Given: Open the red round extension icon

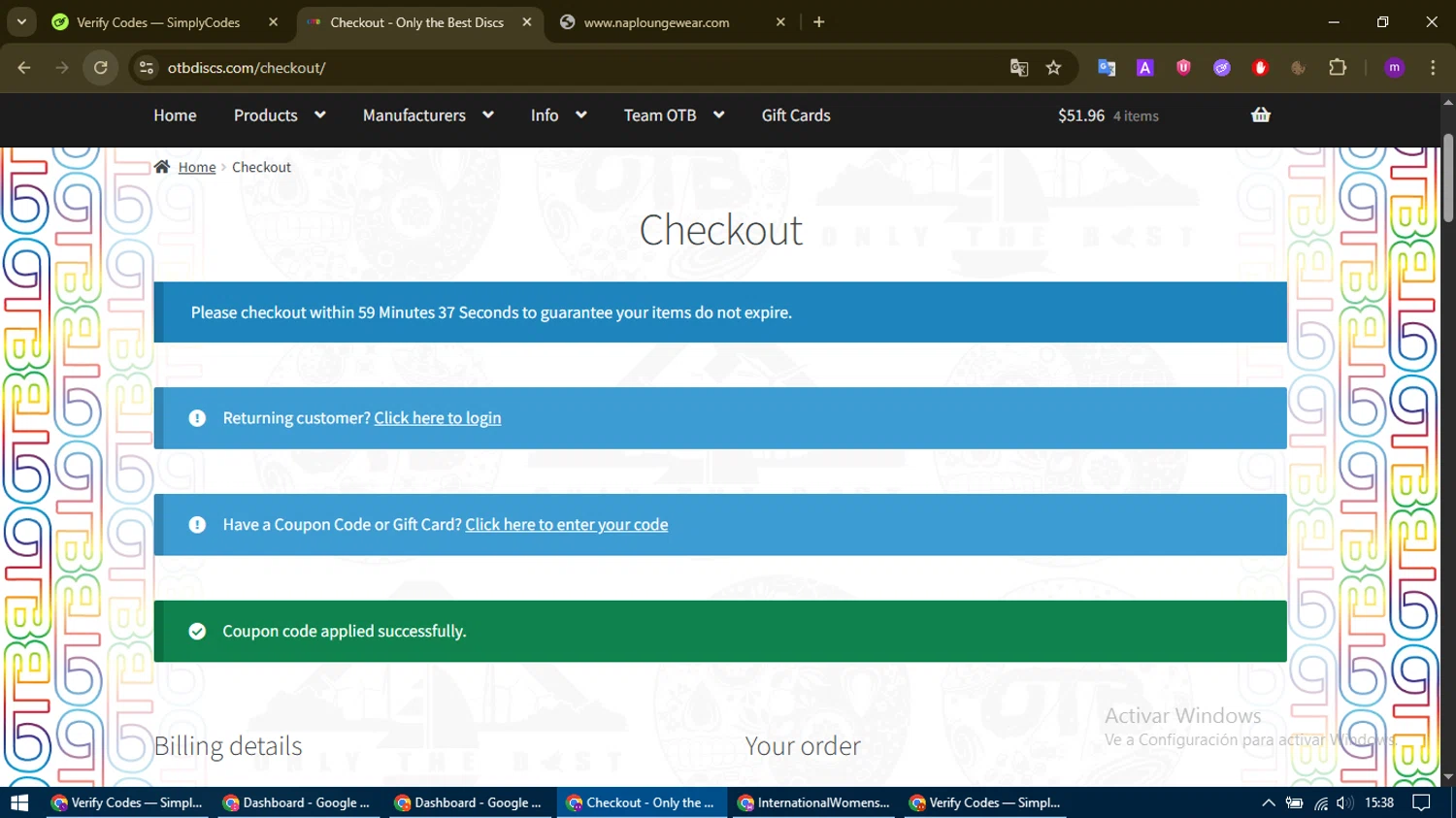Looking at the screenshot, I should [x=1260, y=68].
